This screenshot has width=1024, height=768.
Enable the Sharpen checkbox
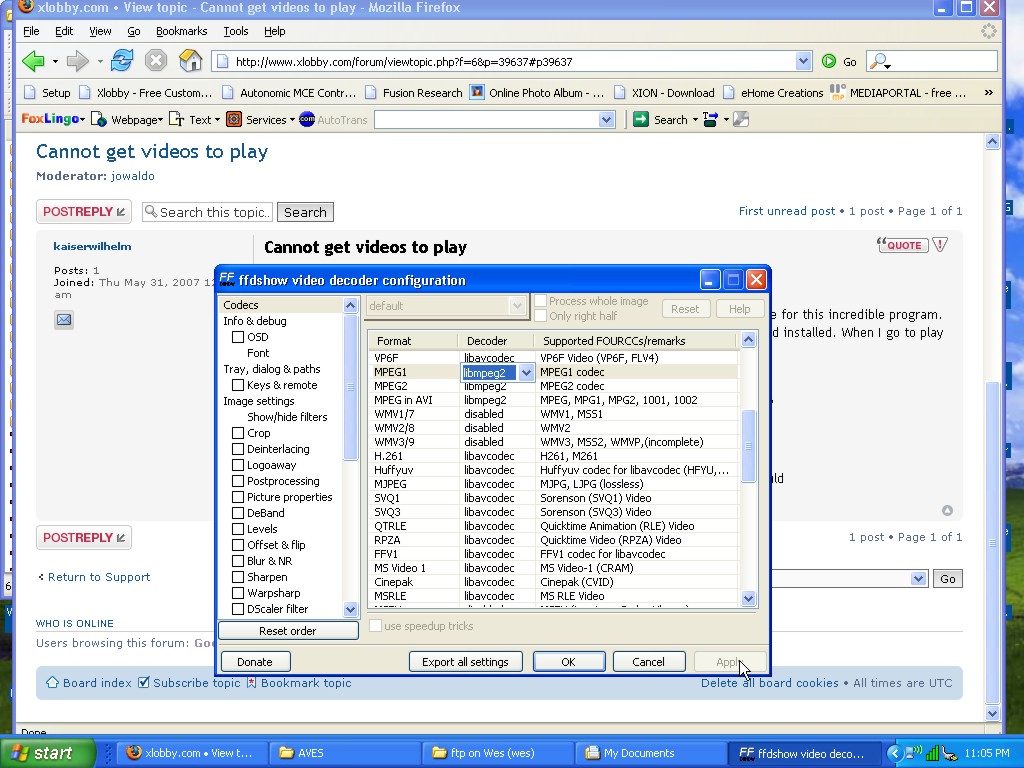(238, 577)
